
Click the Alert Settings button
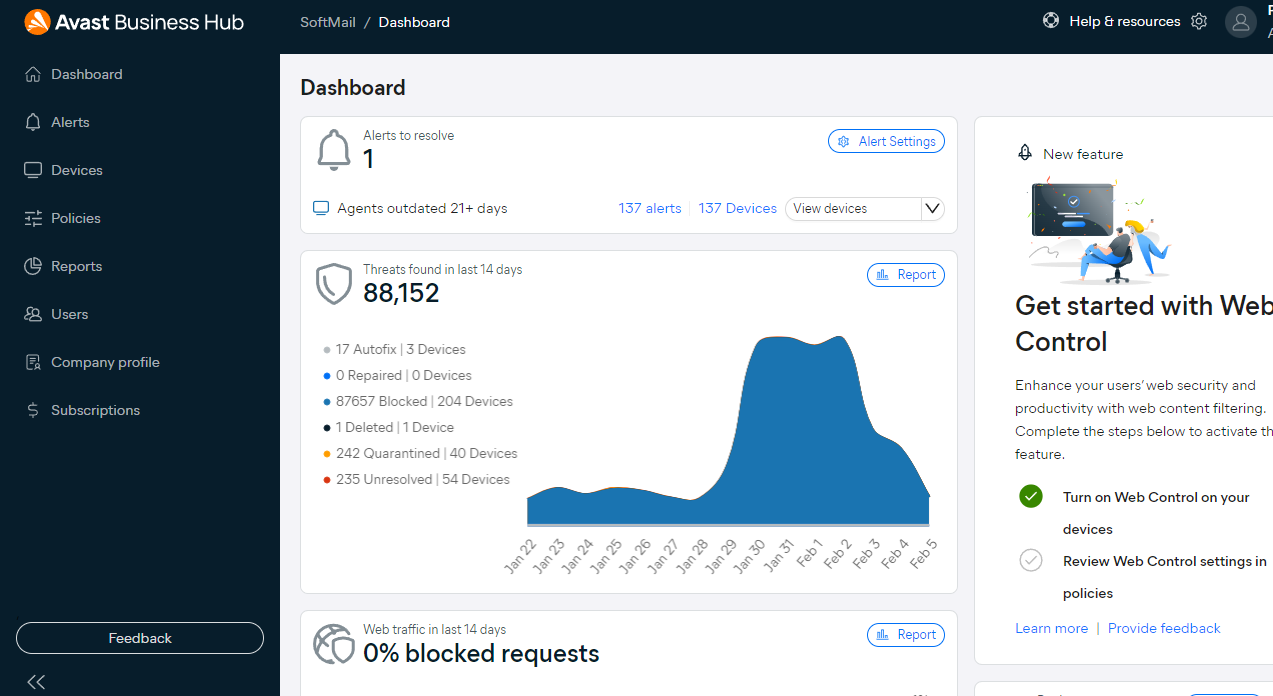[x=886, y=141]
